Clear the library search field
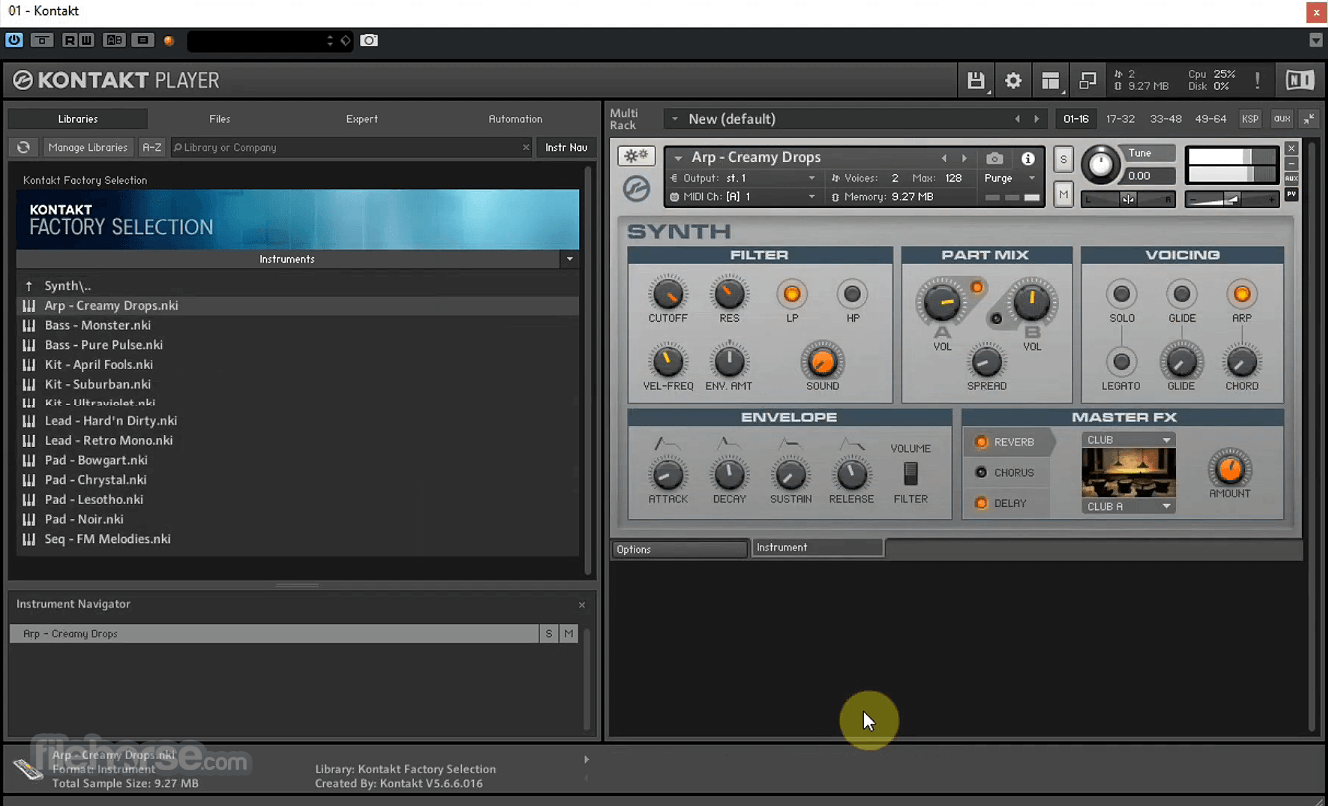The width and height of the screenshot is (1328, 806). pos(526,147)
